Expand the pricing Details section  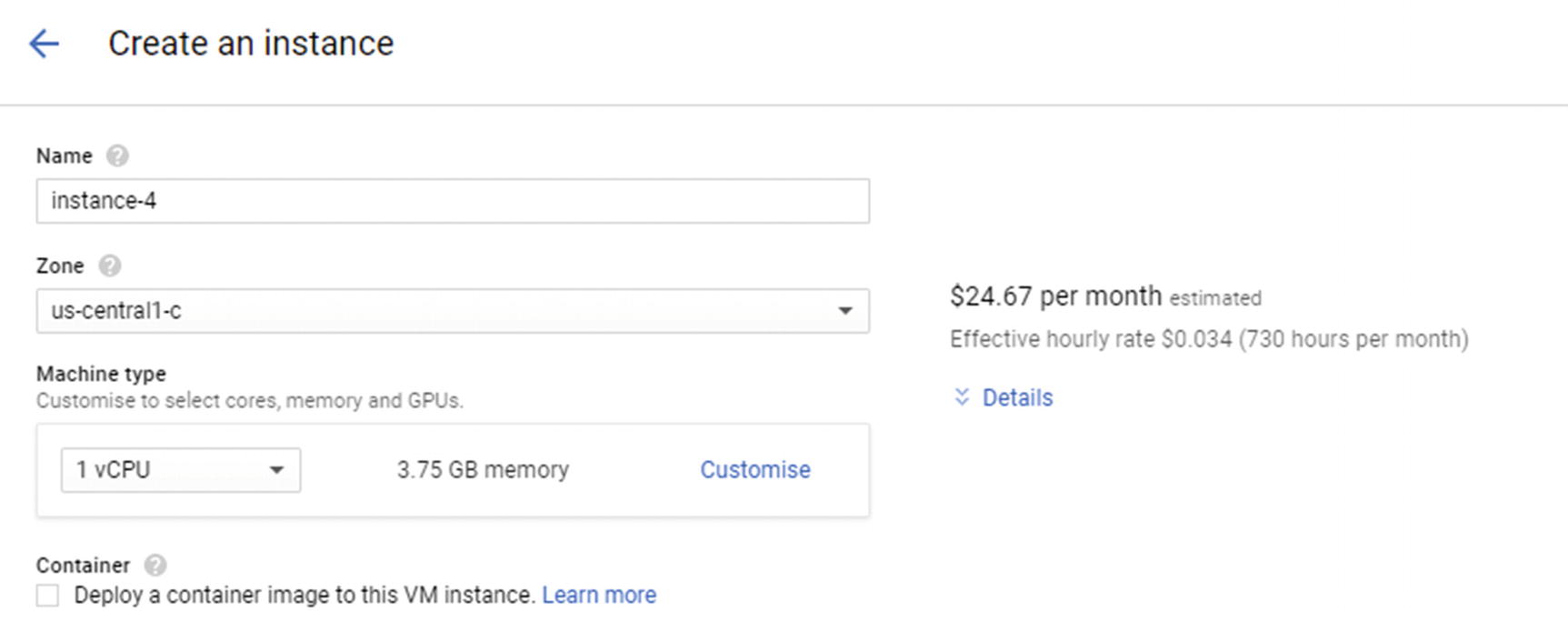pos(1017,397)
